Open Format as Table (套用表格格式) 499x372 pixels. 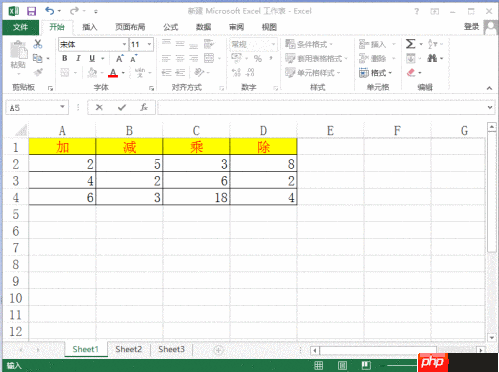pyautogui.click(x=316, y=59)
